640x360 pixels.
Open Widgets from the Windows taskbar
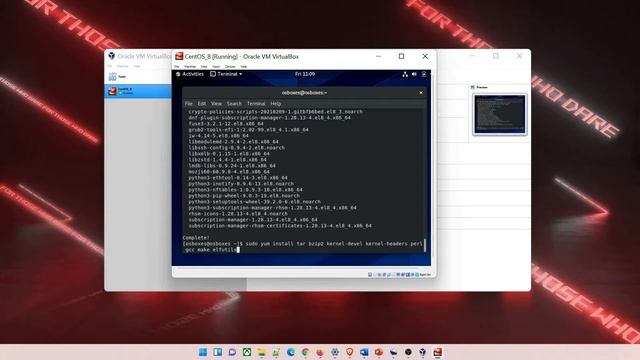218,352
